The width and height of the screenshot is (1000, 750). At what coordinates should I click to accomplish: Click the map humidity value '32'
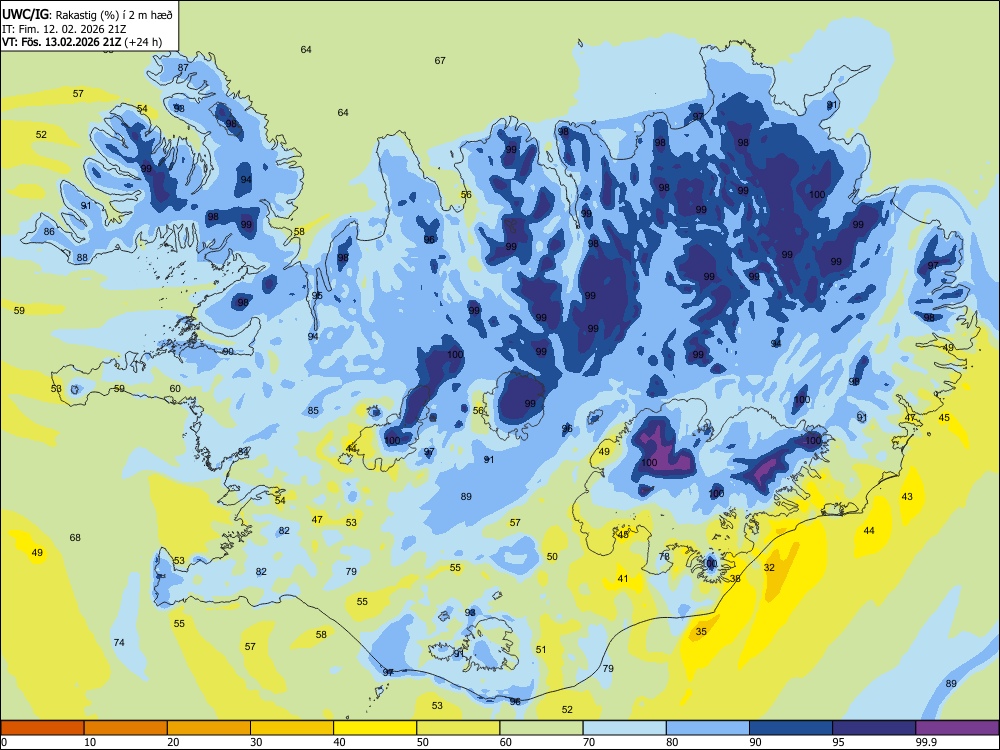(769, 568)
